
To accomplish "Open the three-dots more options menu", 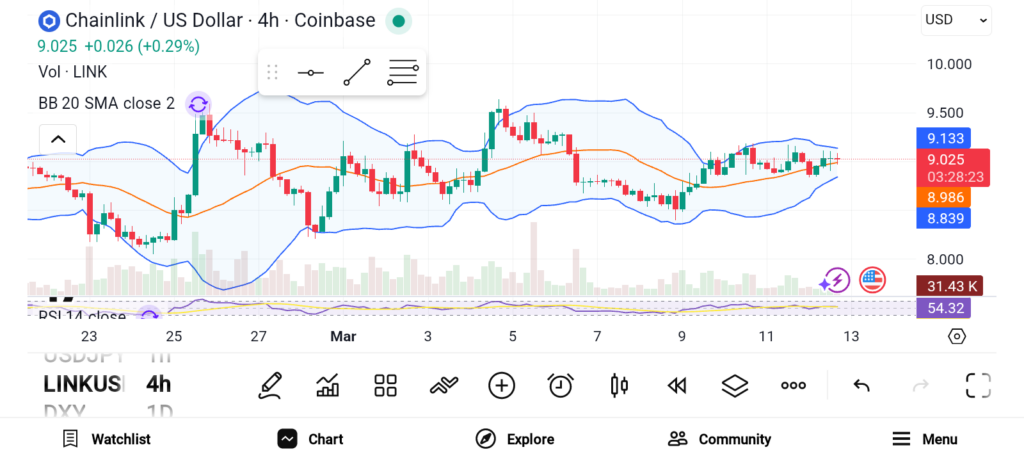I will point(793,385).
